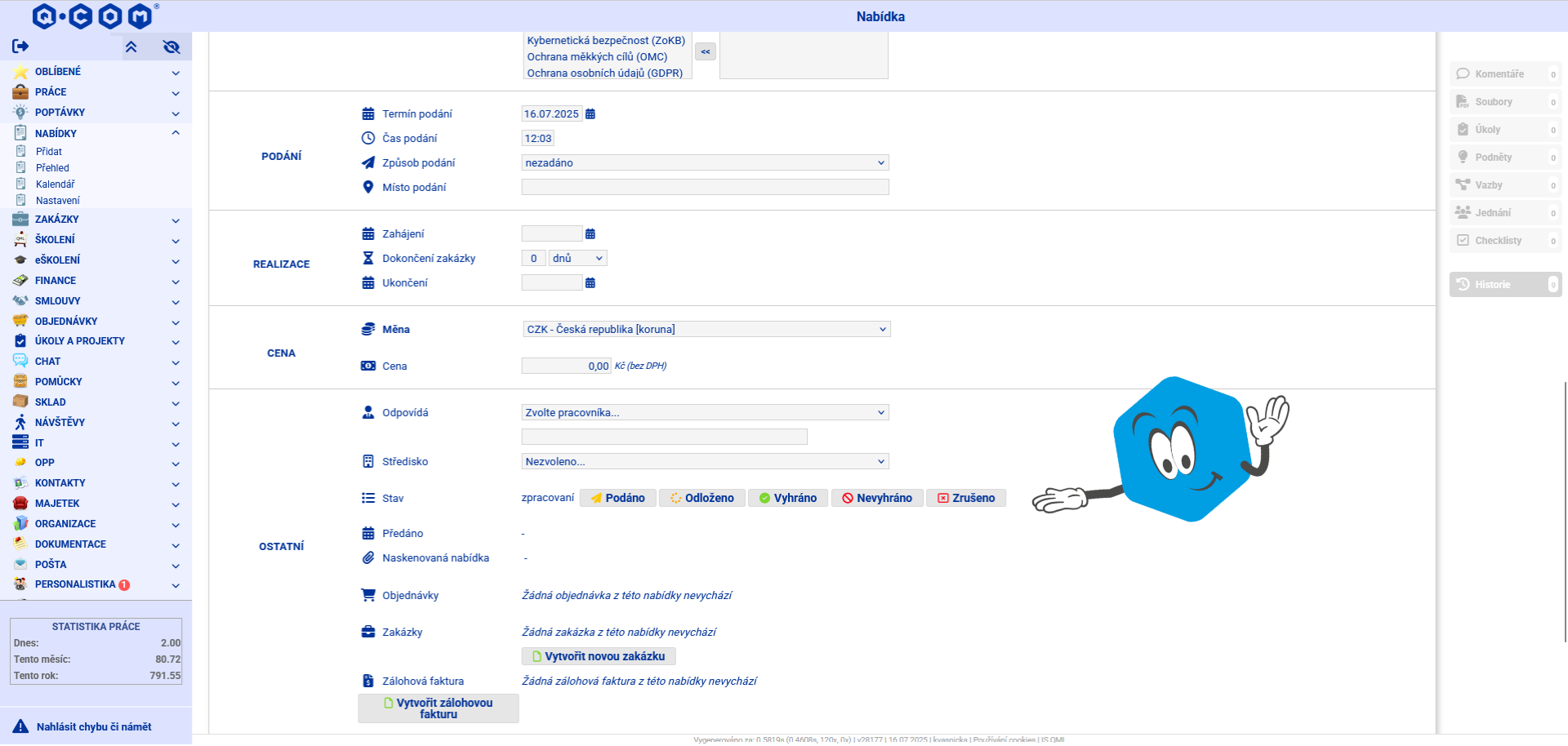Expand the ZAKÁZKY menu section
Screen dimensions: 1568x746
(96, 220)
